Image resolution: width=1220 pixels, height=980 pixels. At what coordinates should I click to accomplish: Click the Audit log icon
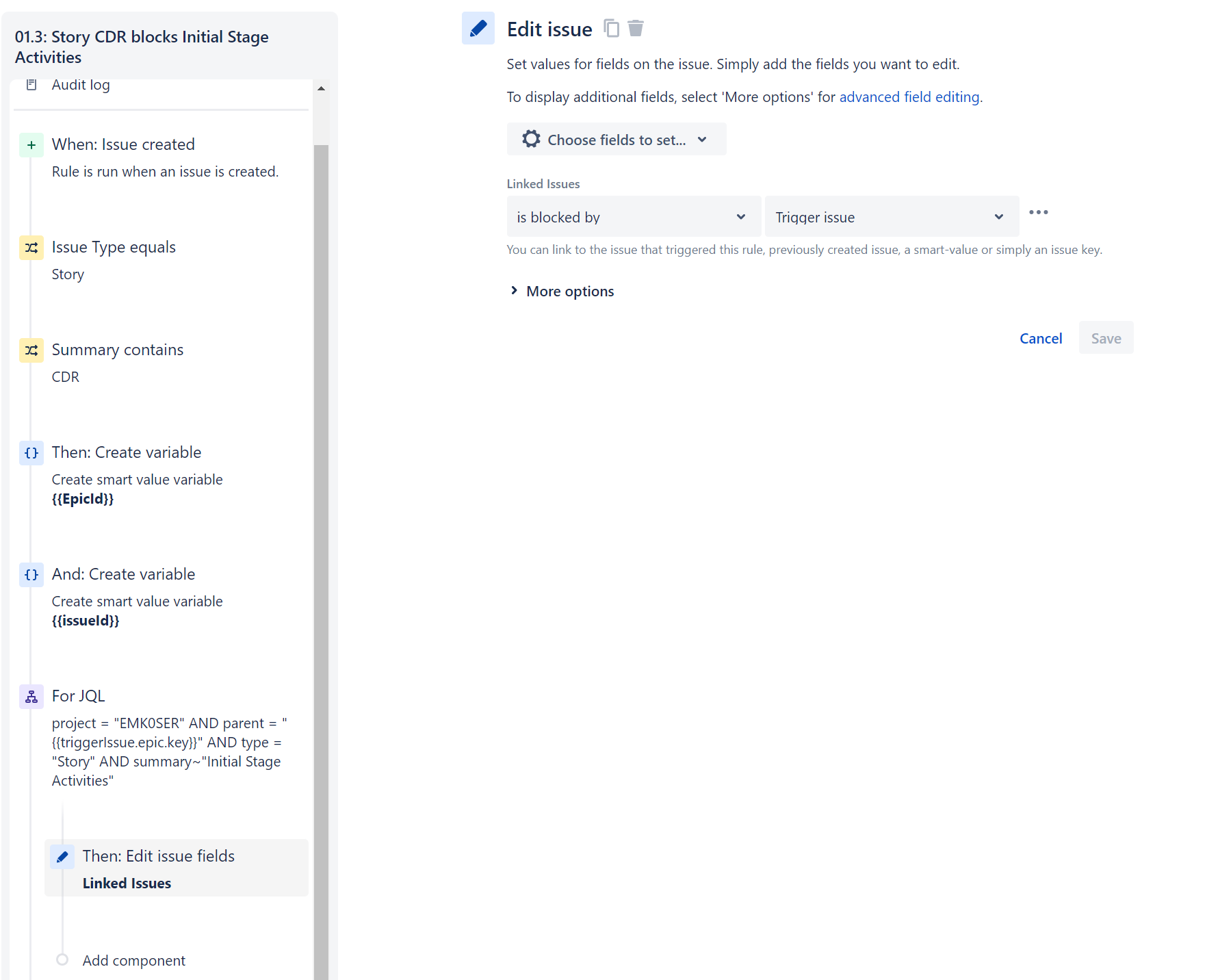[31, 85]
